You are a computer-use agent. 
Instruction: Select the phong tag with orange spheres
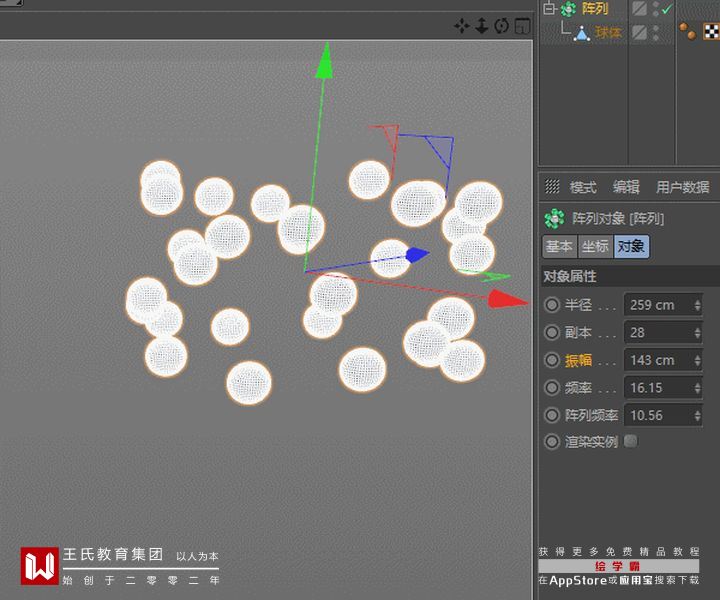(687, 31)
